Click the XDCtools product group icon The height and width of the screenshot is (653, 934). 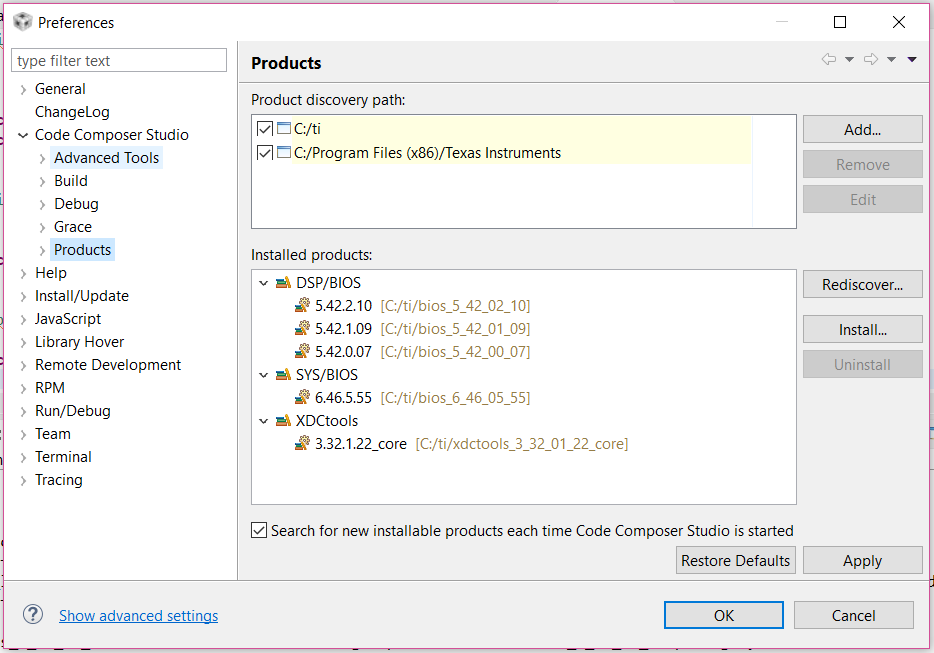coord(283,421)
